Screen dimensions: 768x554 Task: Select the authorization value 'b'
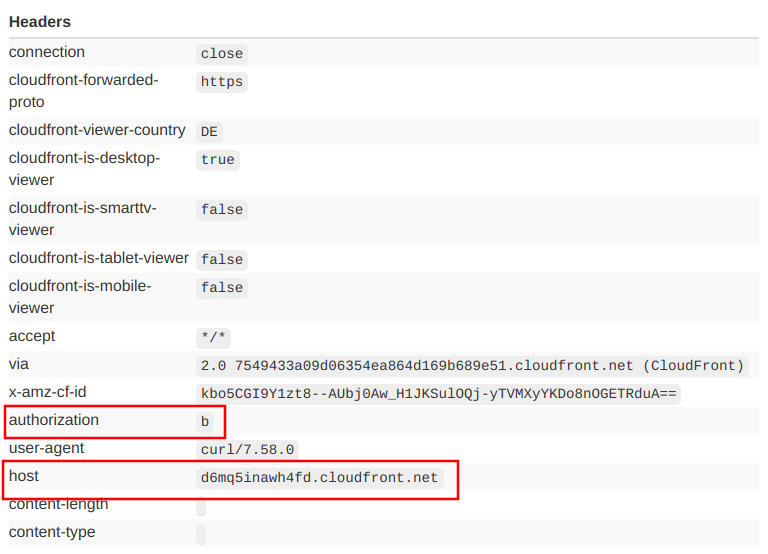click(x=205, y=422)
